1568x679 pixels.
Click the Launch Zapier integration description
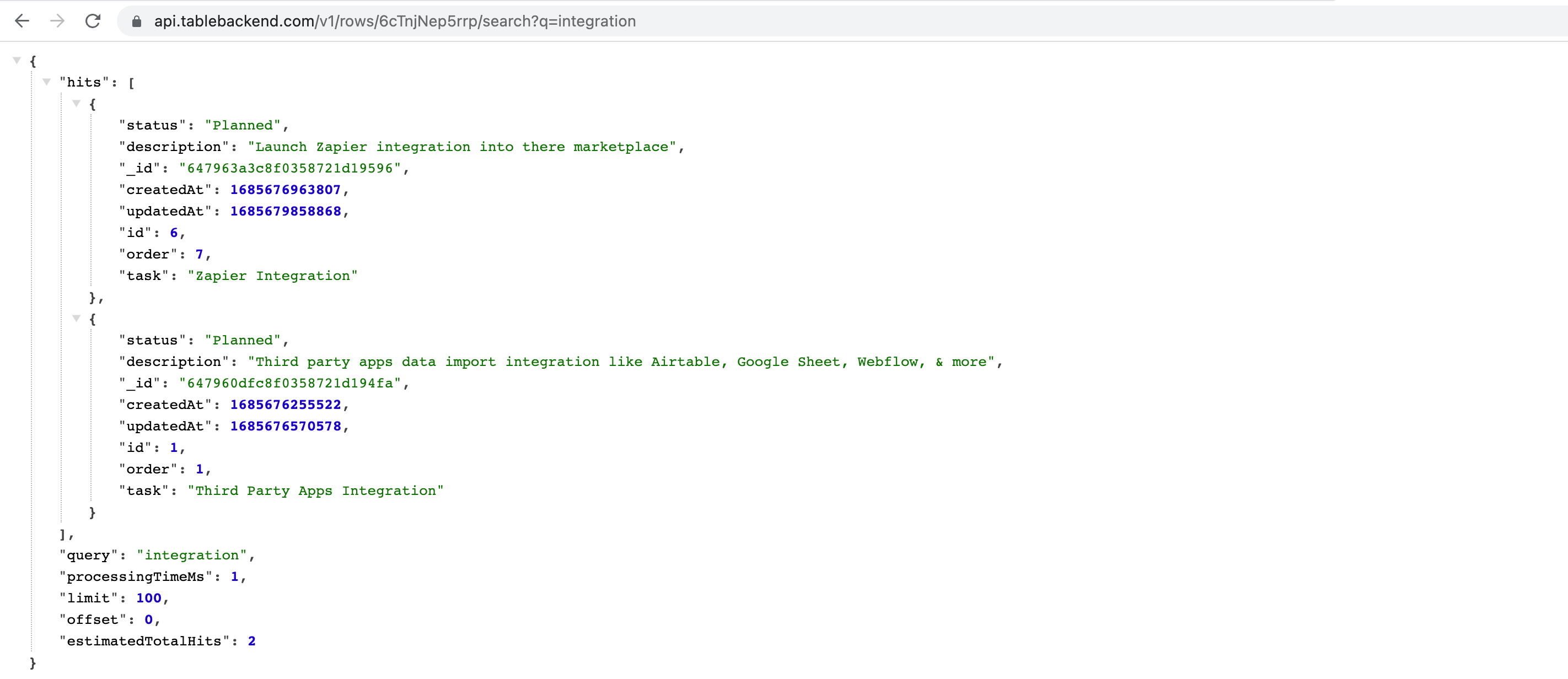click(x=465, y=147)
